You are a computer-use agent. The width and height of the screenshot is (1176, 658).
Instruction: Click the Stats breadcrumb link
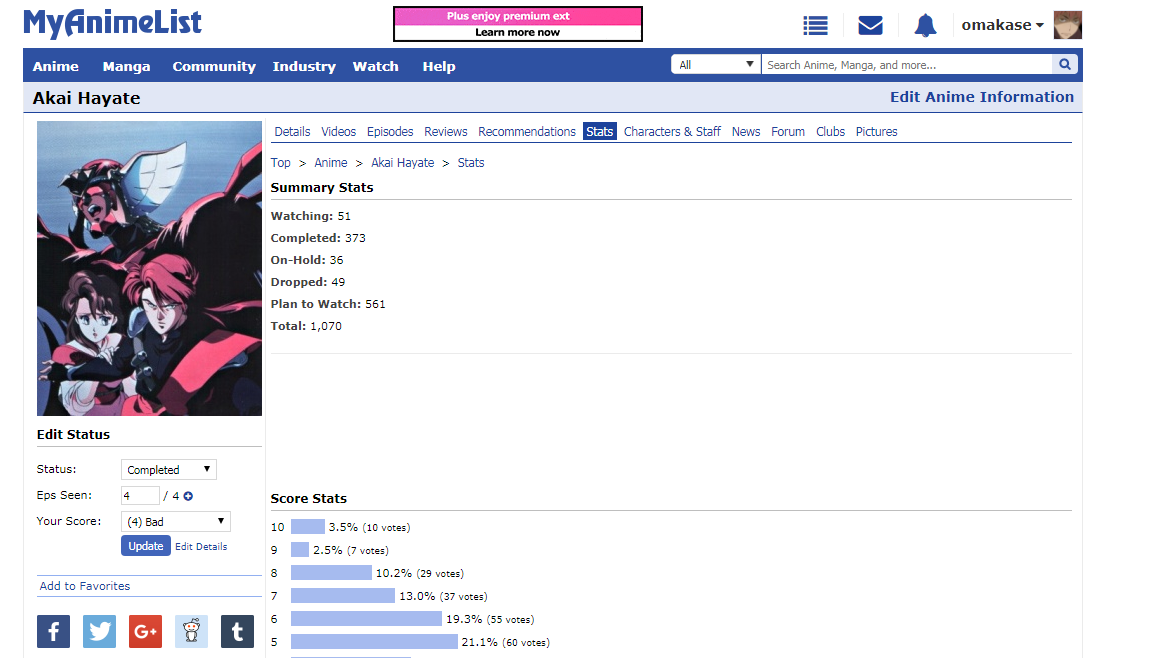(x=471, y=163)
